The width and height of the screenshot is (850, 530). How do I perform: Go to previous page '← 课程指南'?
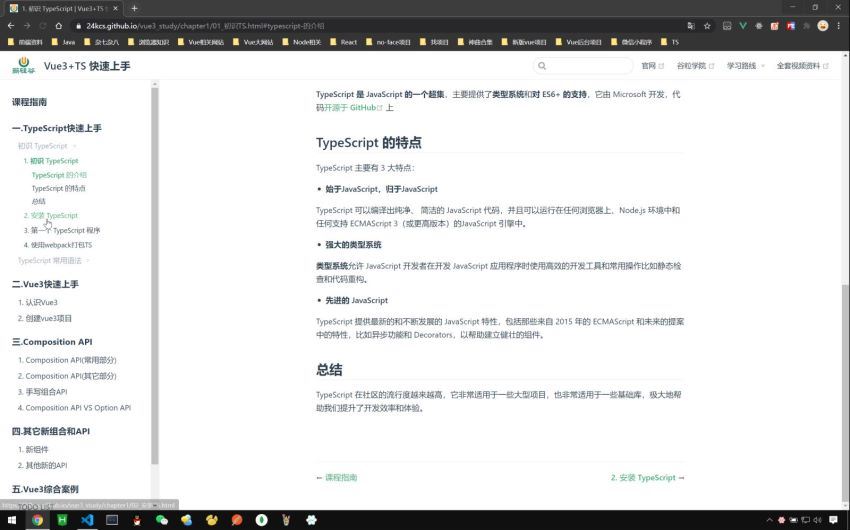point(336,478)
